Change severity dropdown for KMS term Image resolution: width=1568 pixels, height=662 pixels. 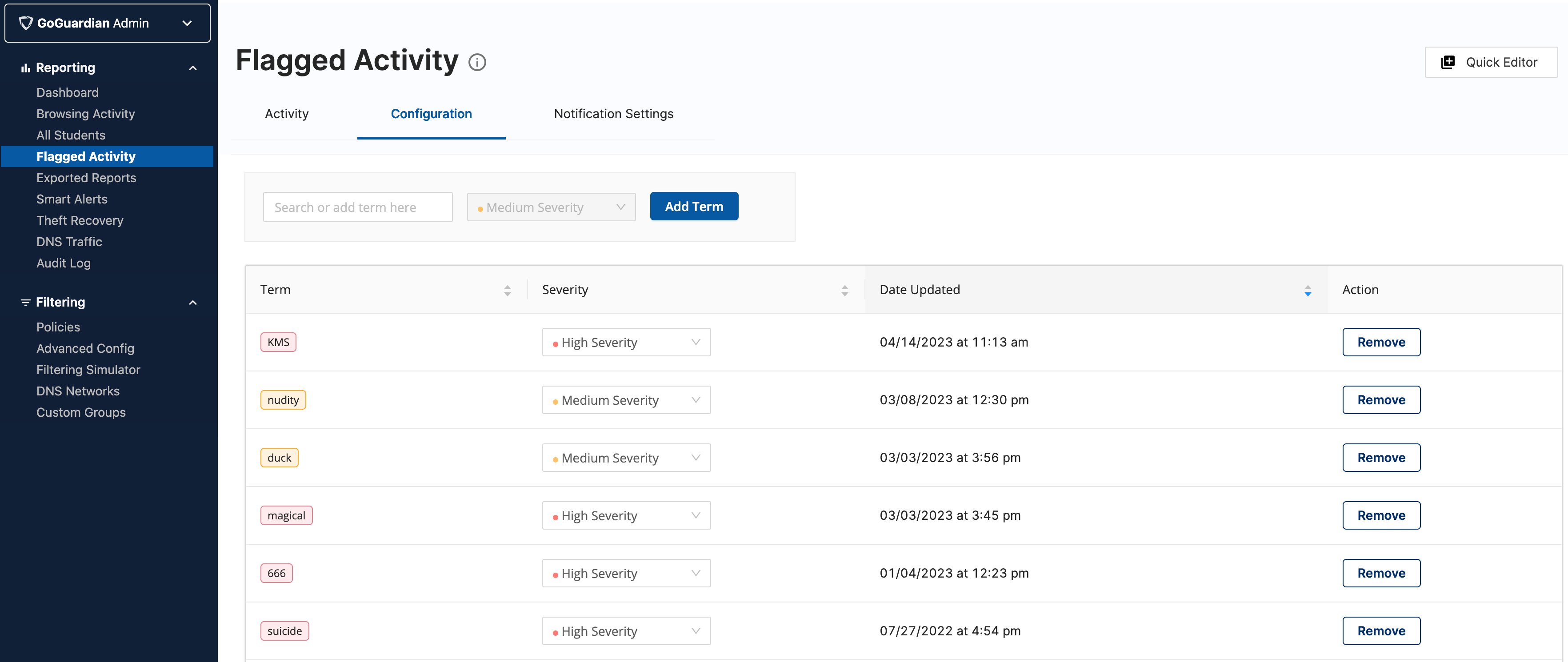tap(626, 342)
